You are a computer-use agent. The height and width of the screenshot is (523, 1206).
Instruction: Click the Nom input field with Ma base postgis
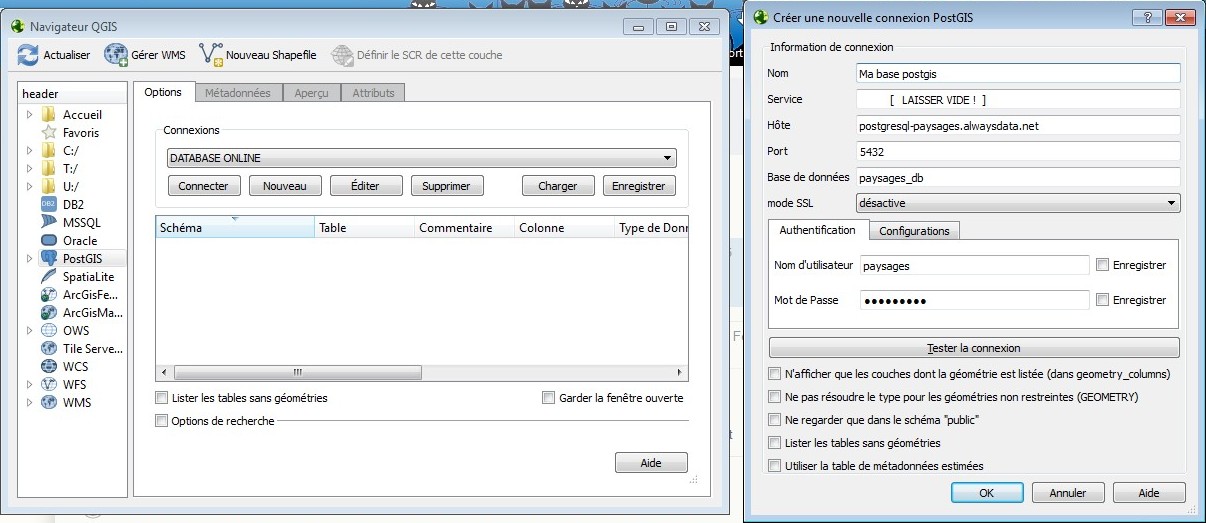[1018, 73]
